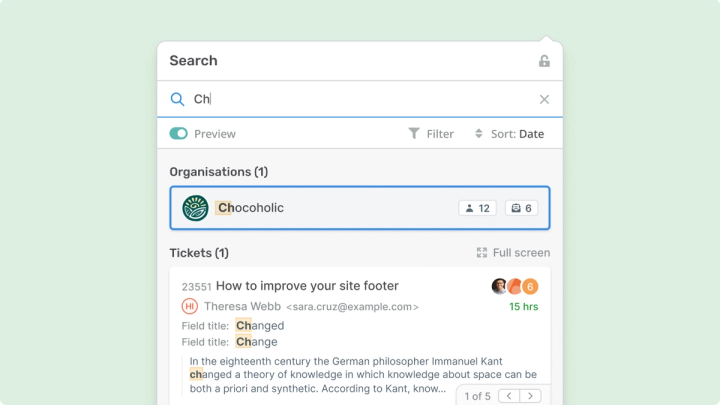Click the HI priority badge icon

(x=189, y=306)
